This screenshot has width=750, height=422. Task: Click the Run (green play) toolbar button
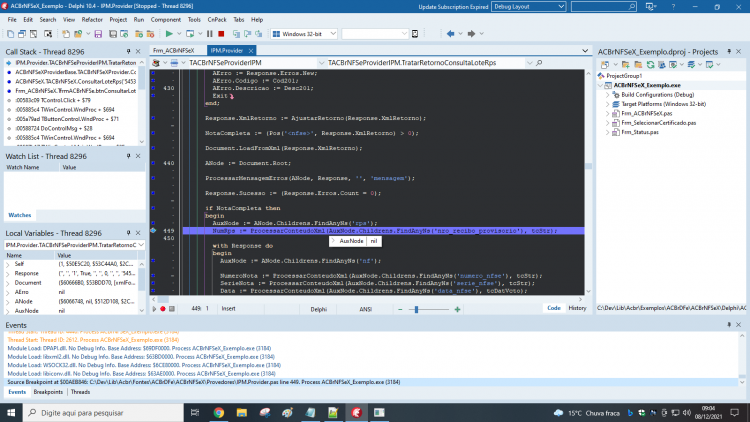click(x=169, y=34)
